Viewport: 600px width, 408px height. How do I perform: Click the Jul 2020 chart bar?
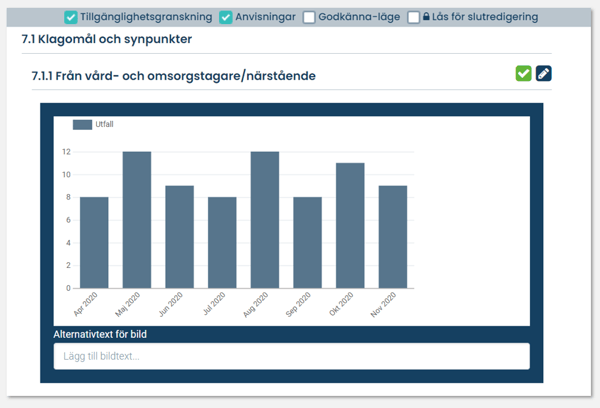point(222,242)
